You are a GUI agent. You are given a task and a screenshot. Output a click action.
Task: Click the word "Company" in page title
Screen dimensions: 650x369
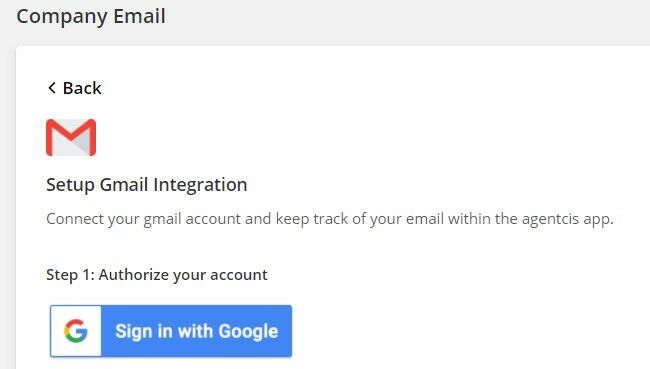pos(63,17)
